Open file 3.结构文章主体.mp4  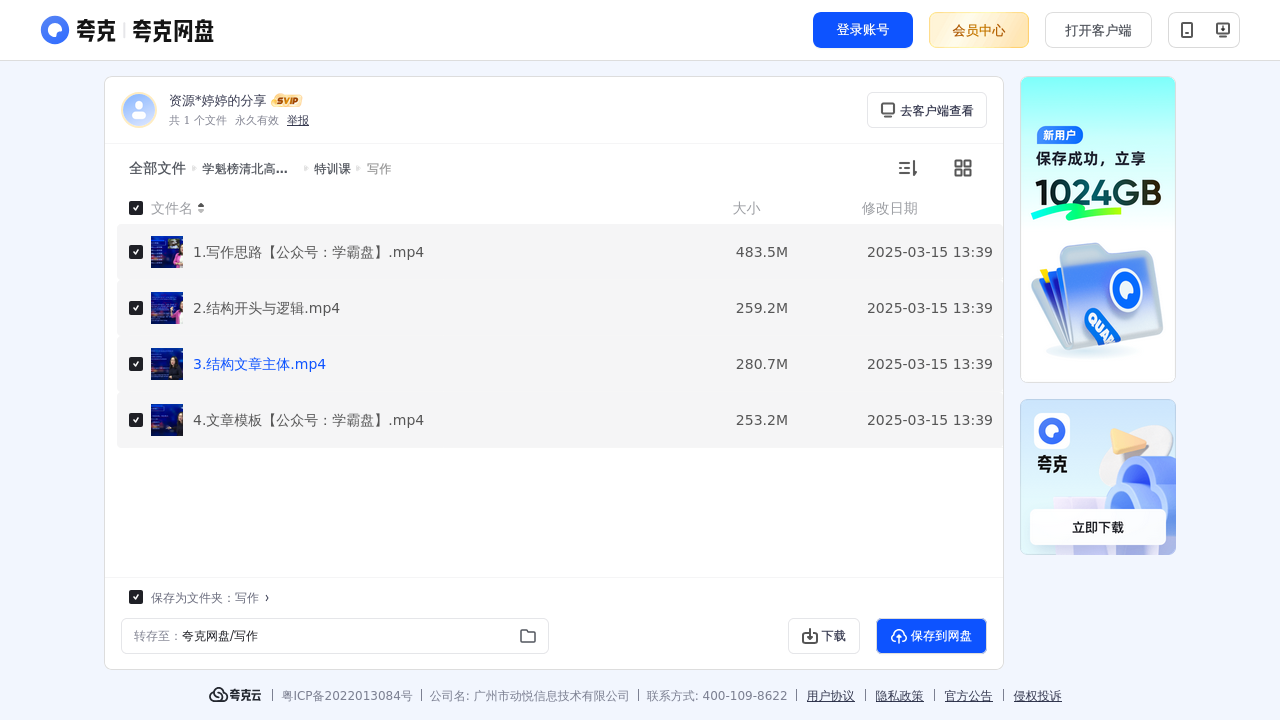(259, 364)
